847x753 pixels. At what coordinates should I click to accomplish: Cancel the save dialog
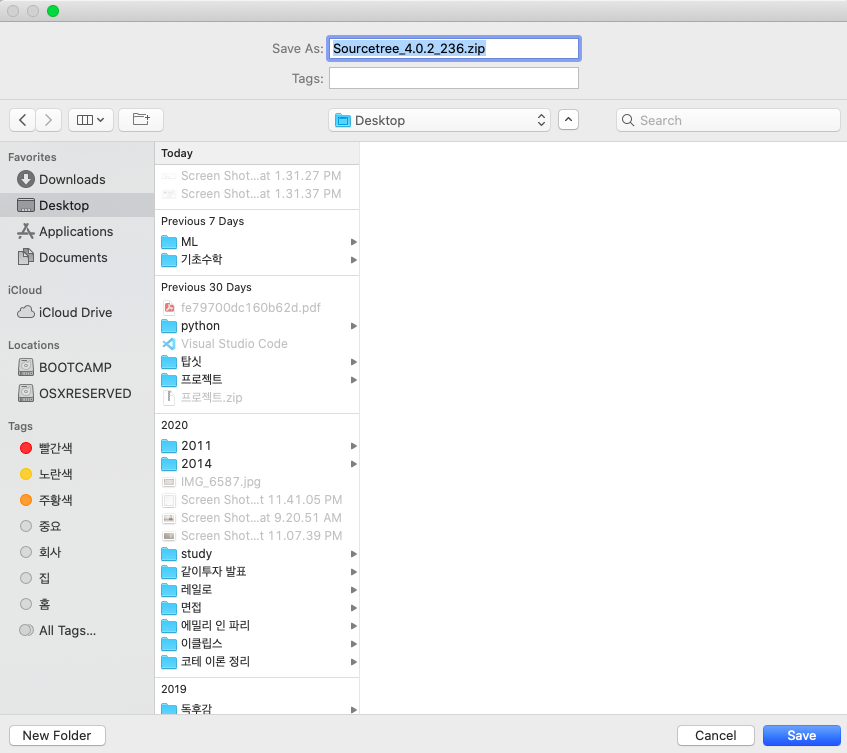(715, 735)
